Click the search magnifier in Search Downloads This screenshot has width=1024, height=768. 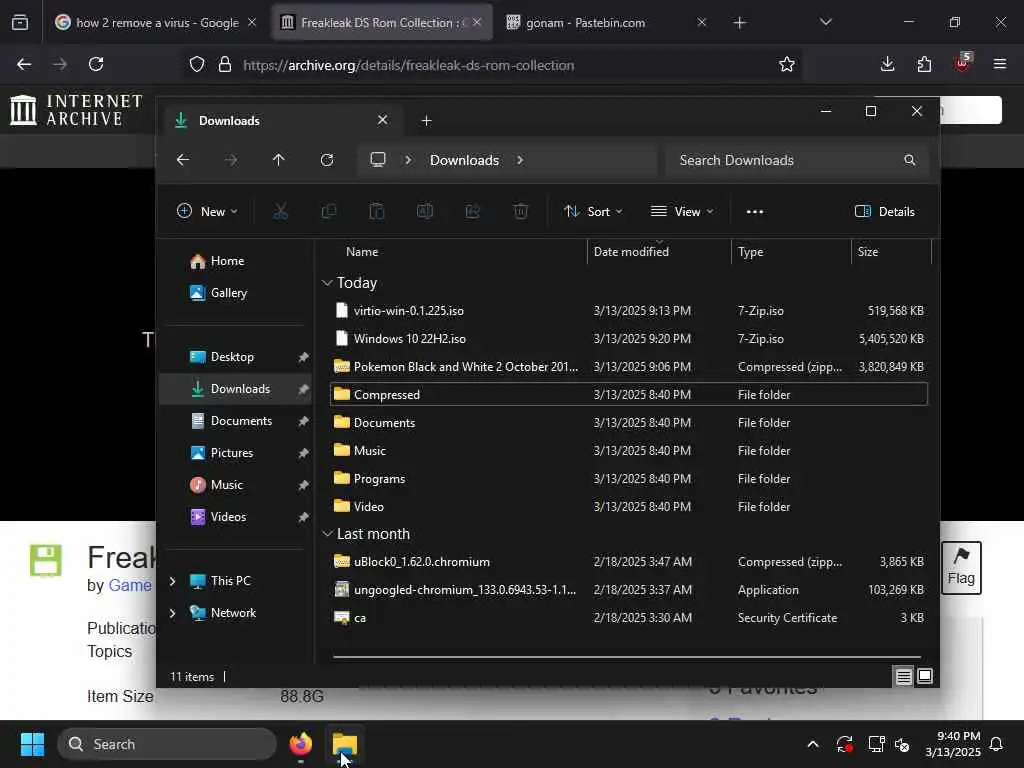coord(909,160)
